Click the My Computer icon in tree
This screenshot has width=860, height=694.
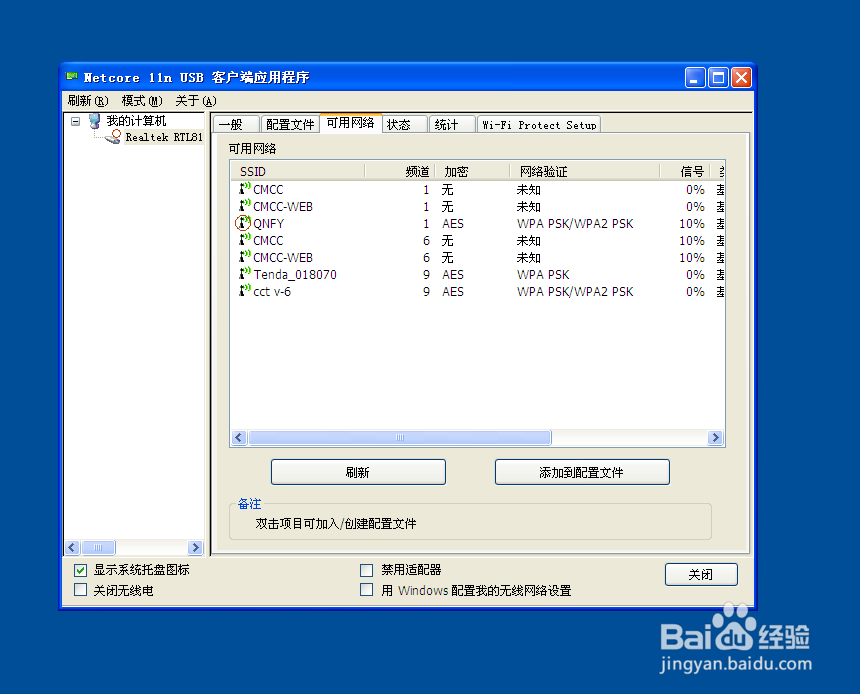[95, 121]
